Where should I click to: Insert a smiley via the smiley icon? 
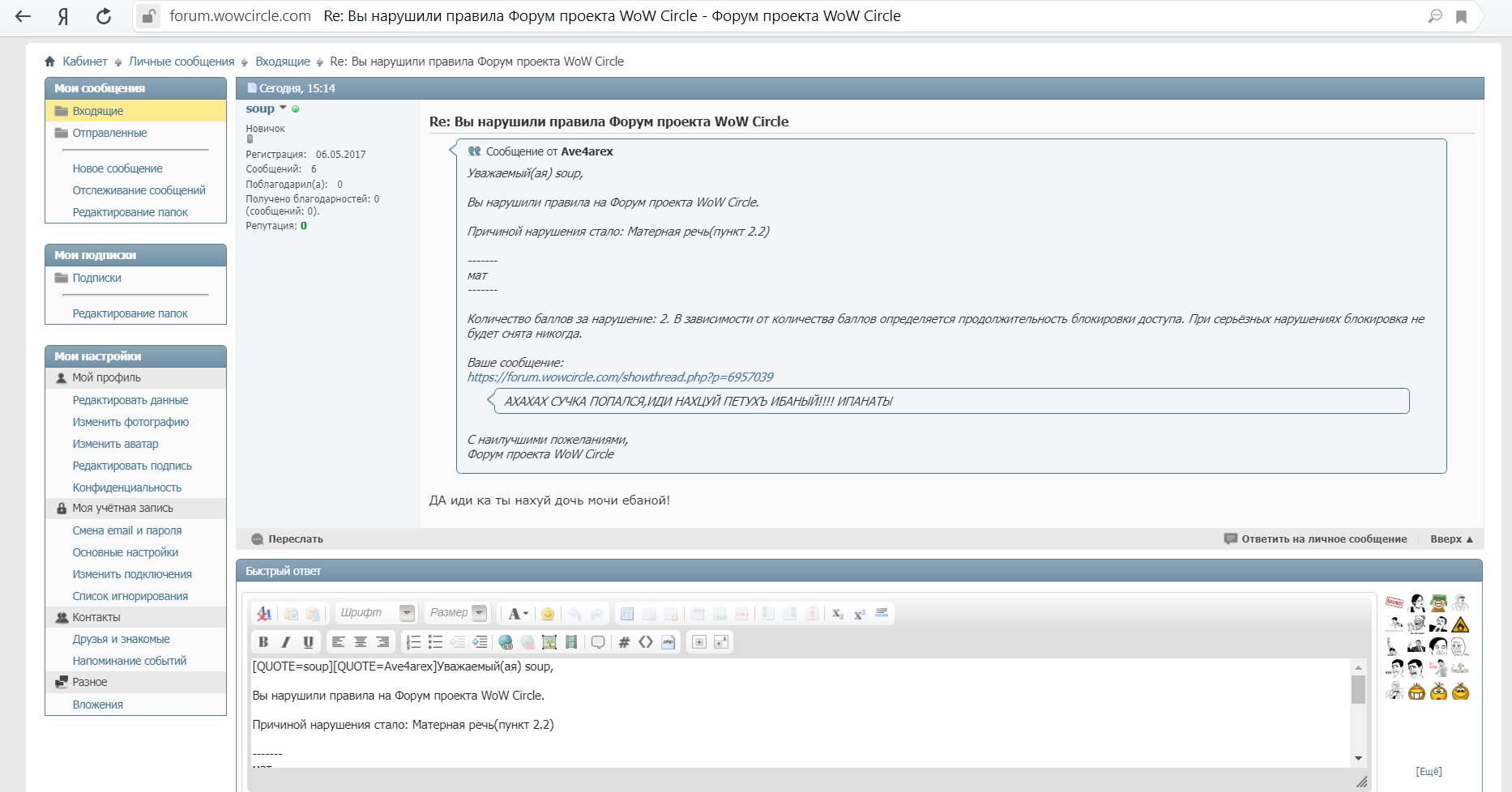pos(548,614)
